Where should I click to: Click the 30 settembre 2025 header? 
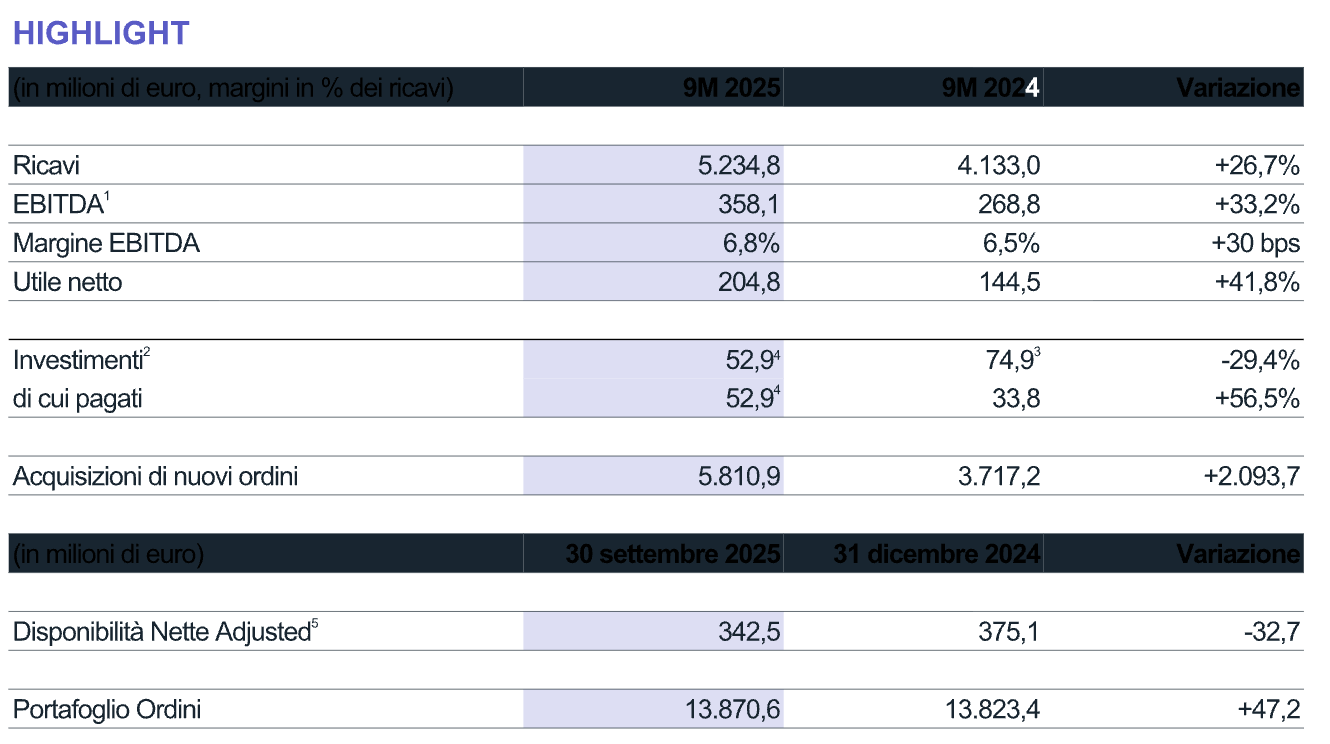[x=672, y=554]
